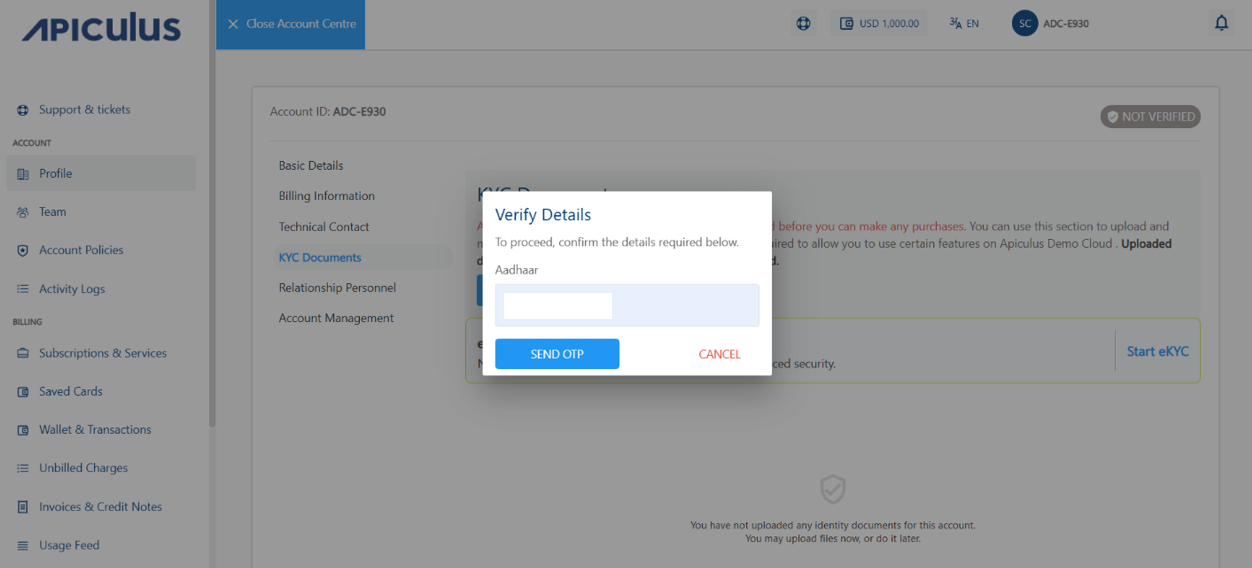Select the Basic Details tab
This screenshot has width=1252, height=568.
coord(311,166)
